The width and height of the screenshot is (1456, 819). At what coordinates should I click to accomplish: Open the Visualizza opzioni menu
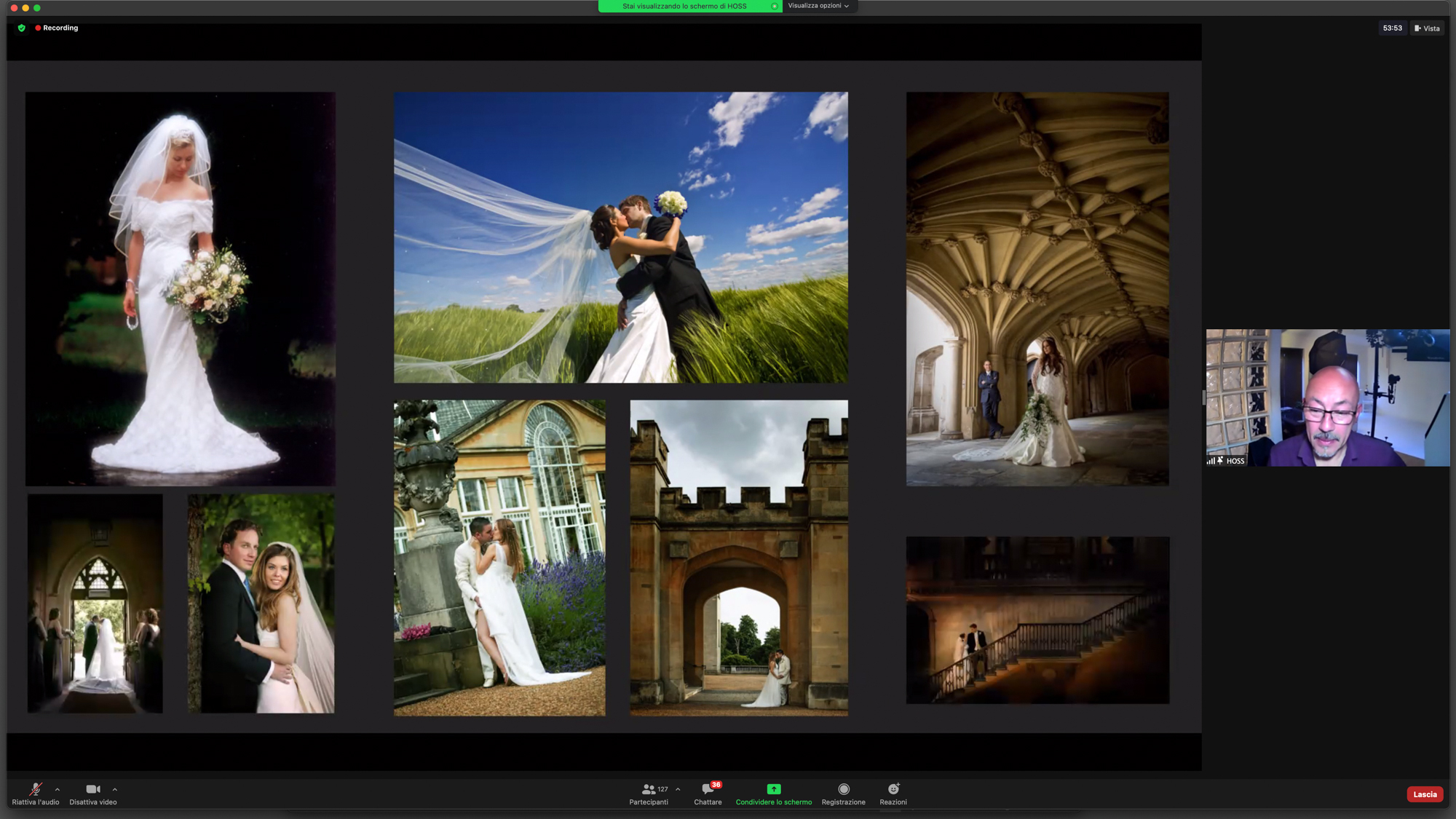pos(818,6)
